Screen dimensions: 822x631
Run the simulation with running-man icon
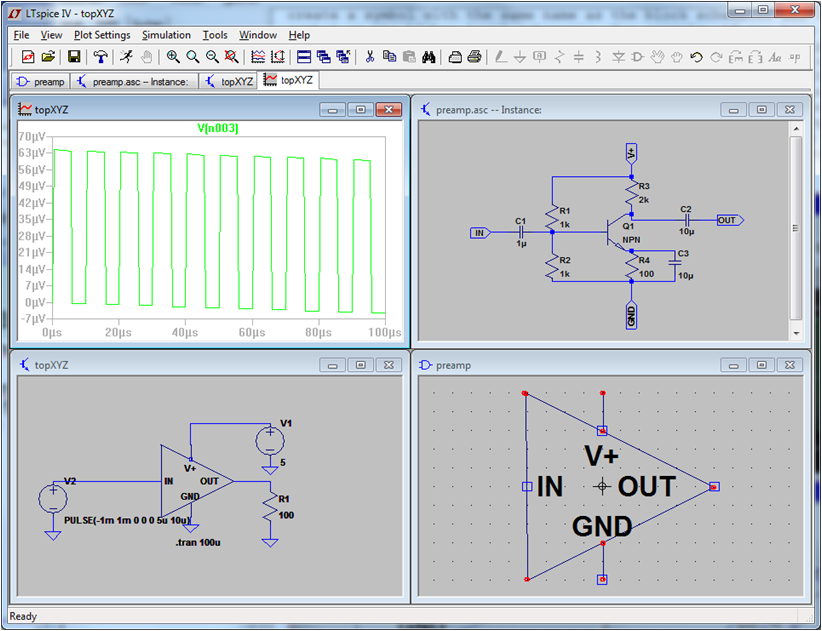pos(126,57)
